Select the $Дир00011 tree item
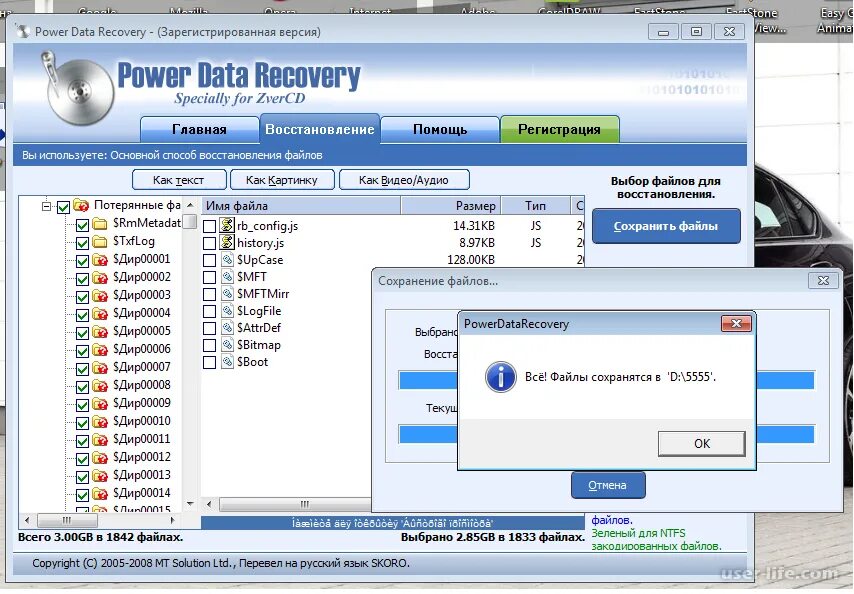Image resolution: width=854 pixels, height=594 pixels. pos(142,439)
